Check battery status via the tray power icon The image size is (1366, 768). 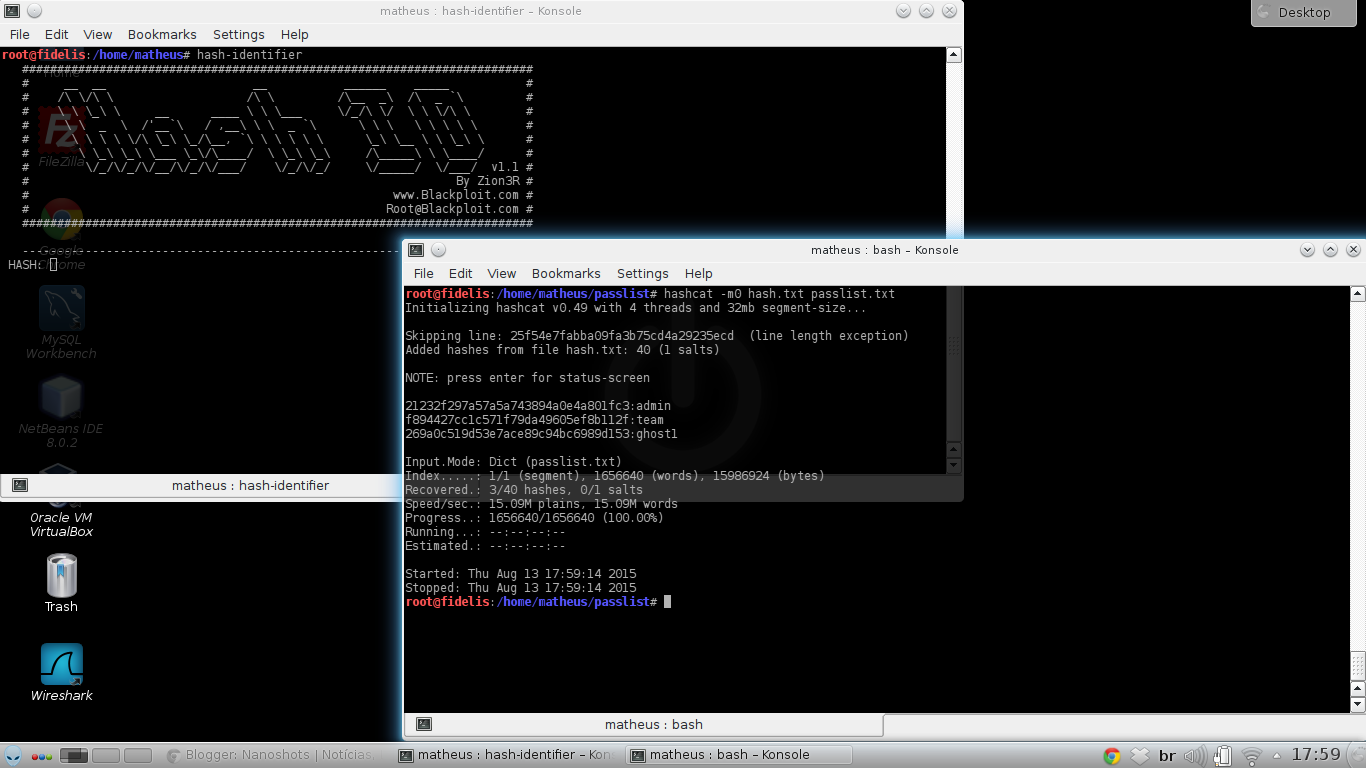click(x=1221, y=755)
